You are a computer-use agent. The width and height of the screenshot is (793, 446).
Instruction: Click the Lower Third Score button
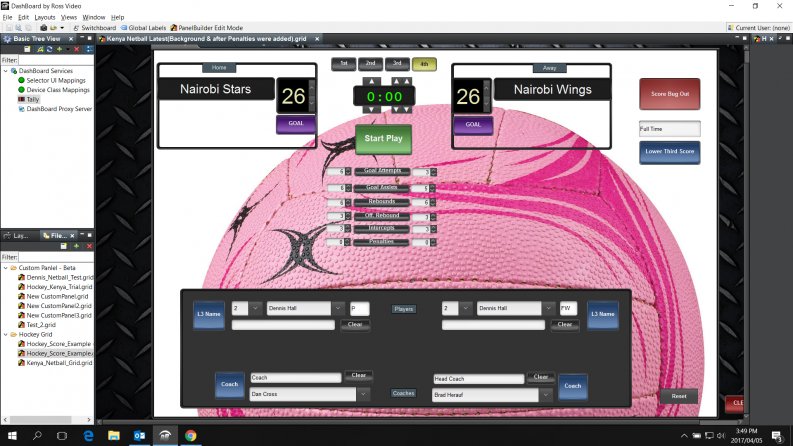670,152
